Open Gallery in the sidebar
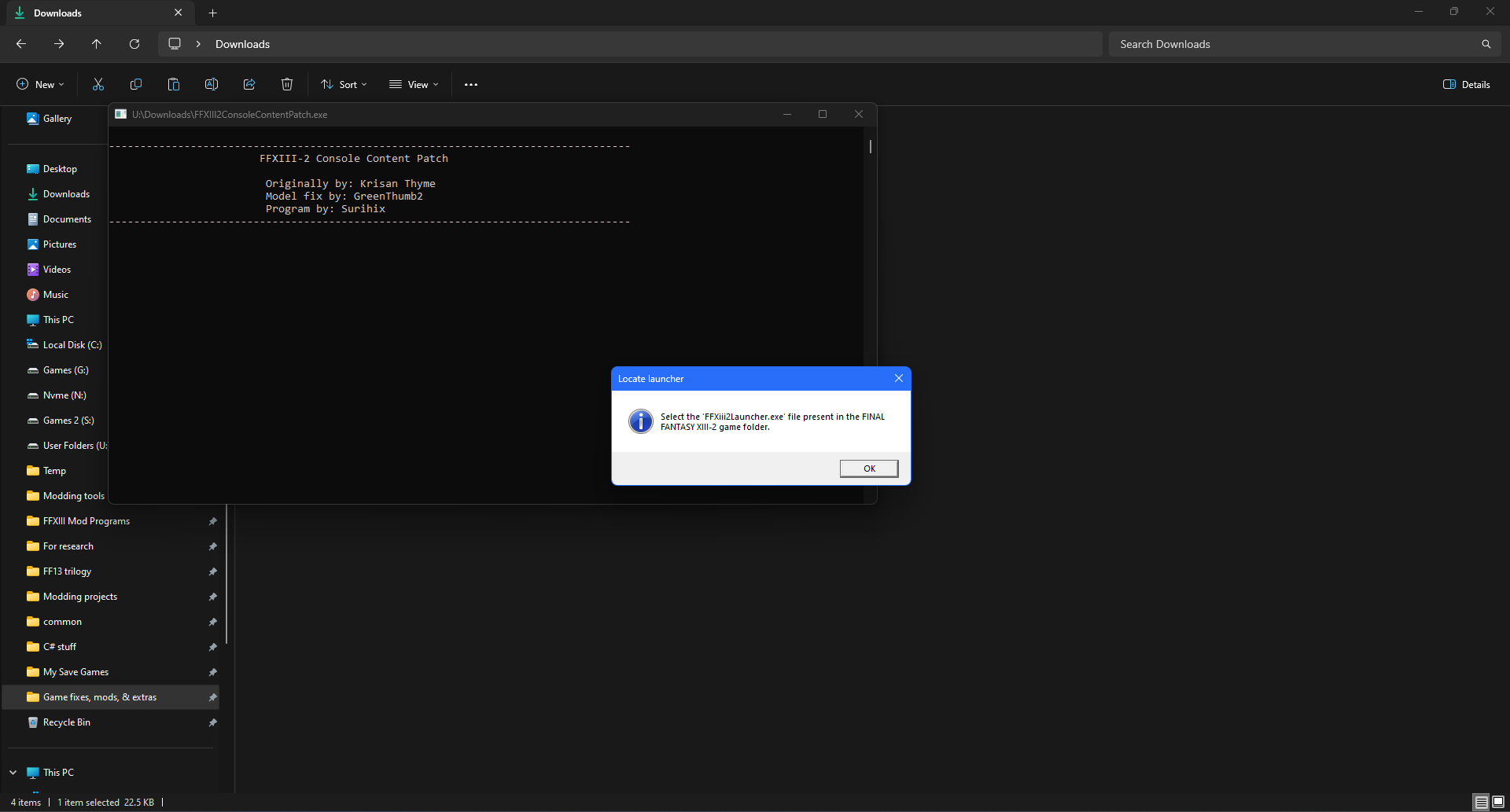The image size is (1510, 812). [x=57, y=119]
